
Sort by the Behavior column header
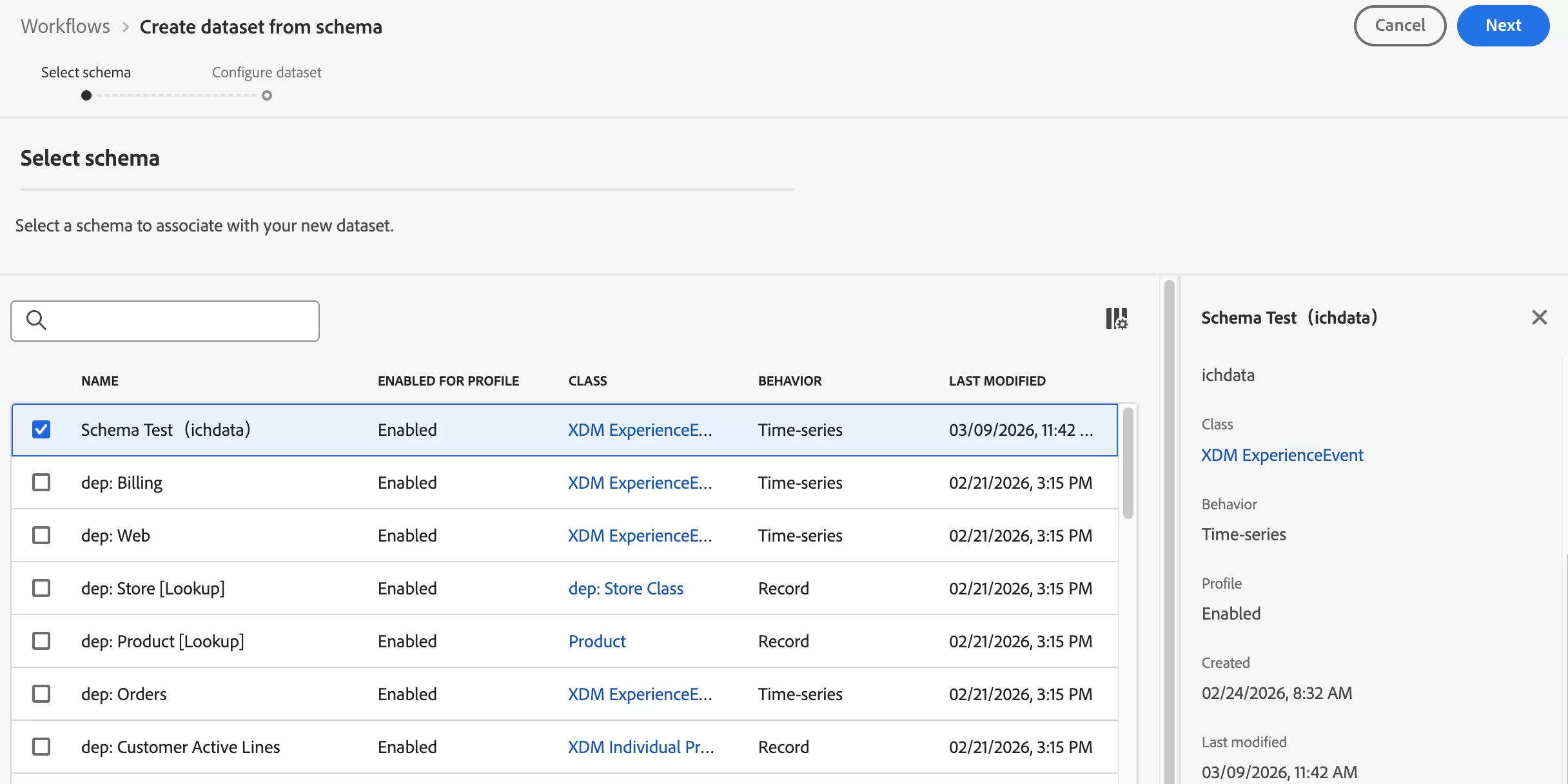pos(789,381)
